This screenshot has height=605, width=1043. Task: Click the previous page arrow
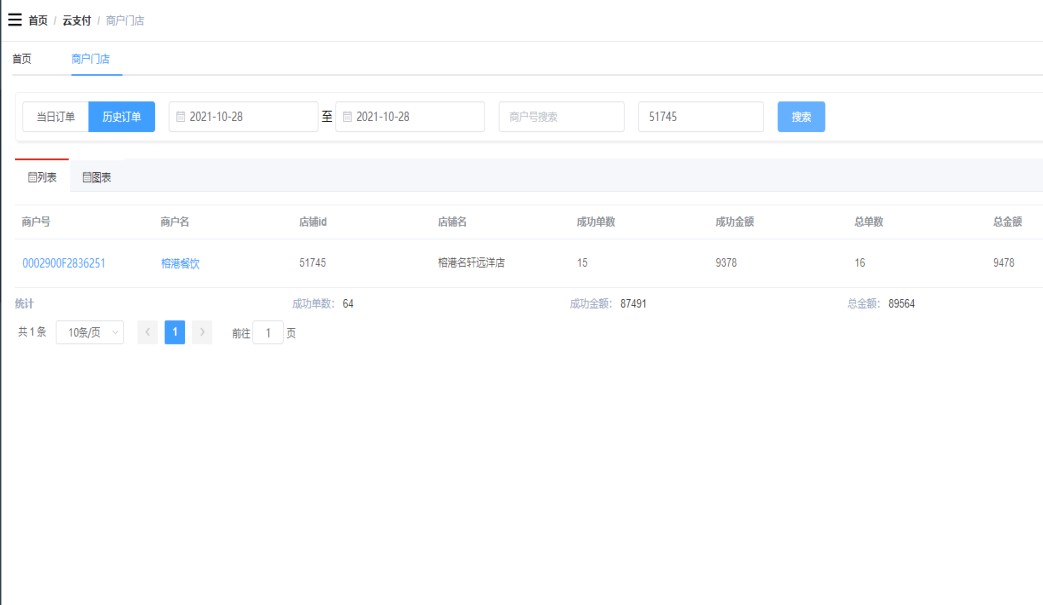tap(148, 333)
